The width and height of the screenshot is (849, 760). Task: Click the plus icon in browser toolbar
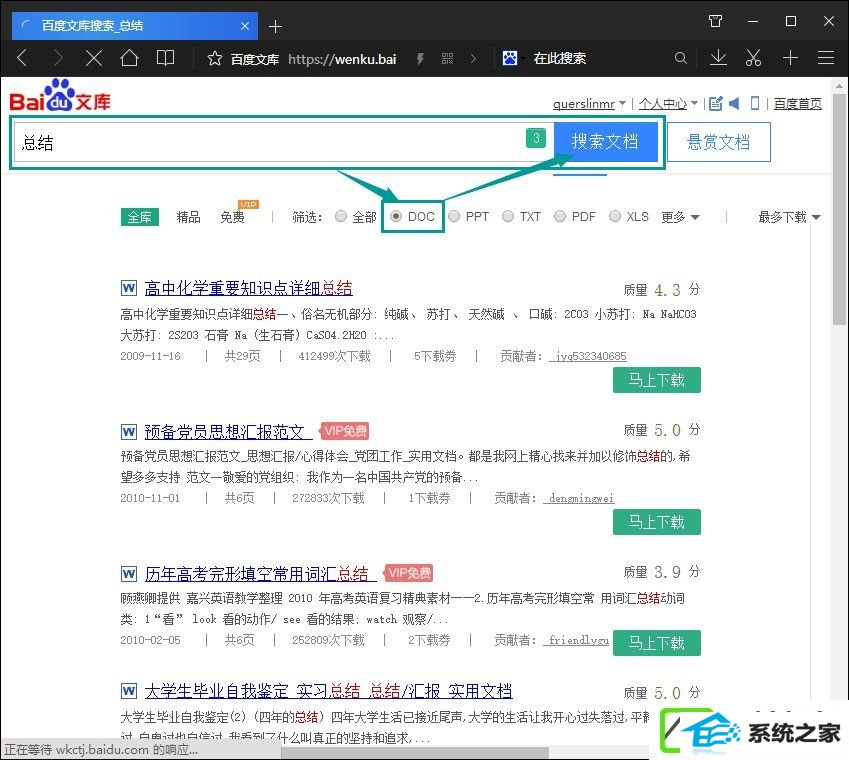791,57
